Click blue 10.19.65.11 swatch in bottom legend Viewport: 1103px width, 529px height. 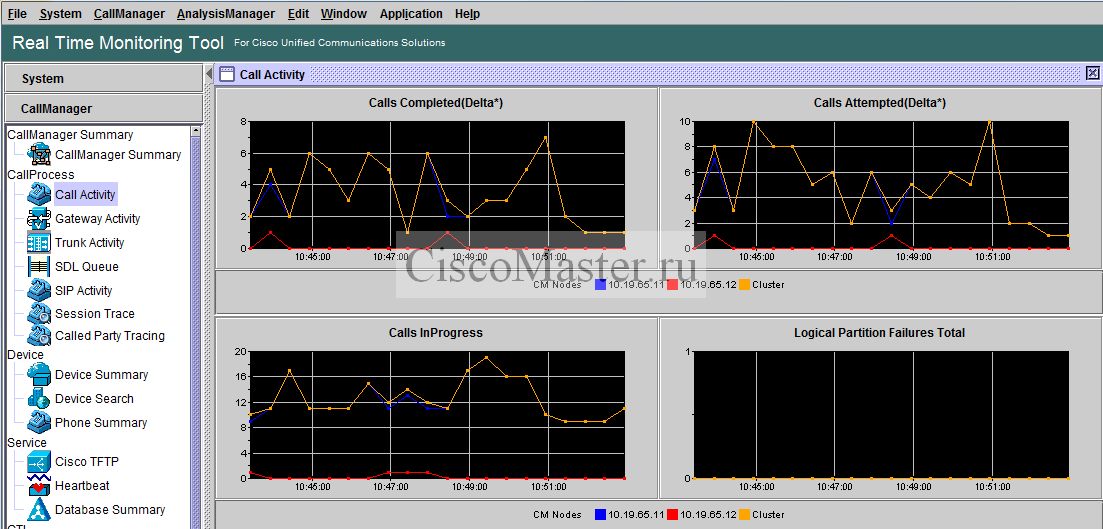(600, 514)
